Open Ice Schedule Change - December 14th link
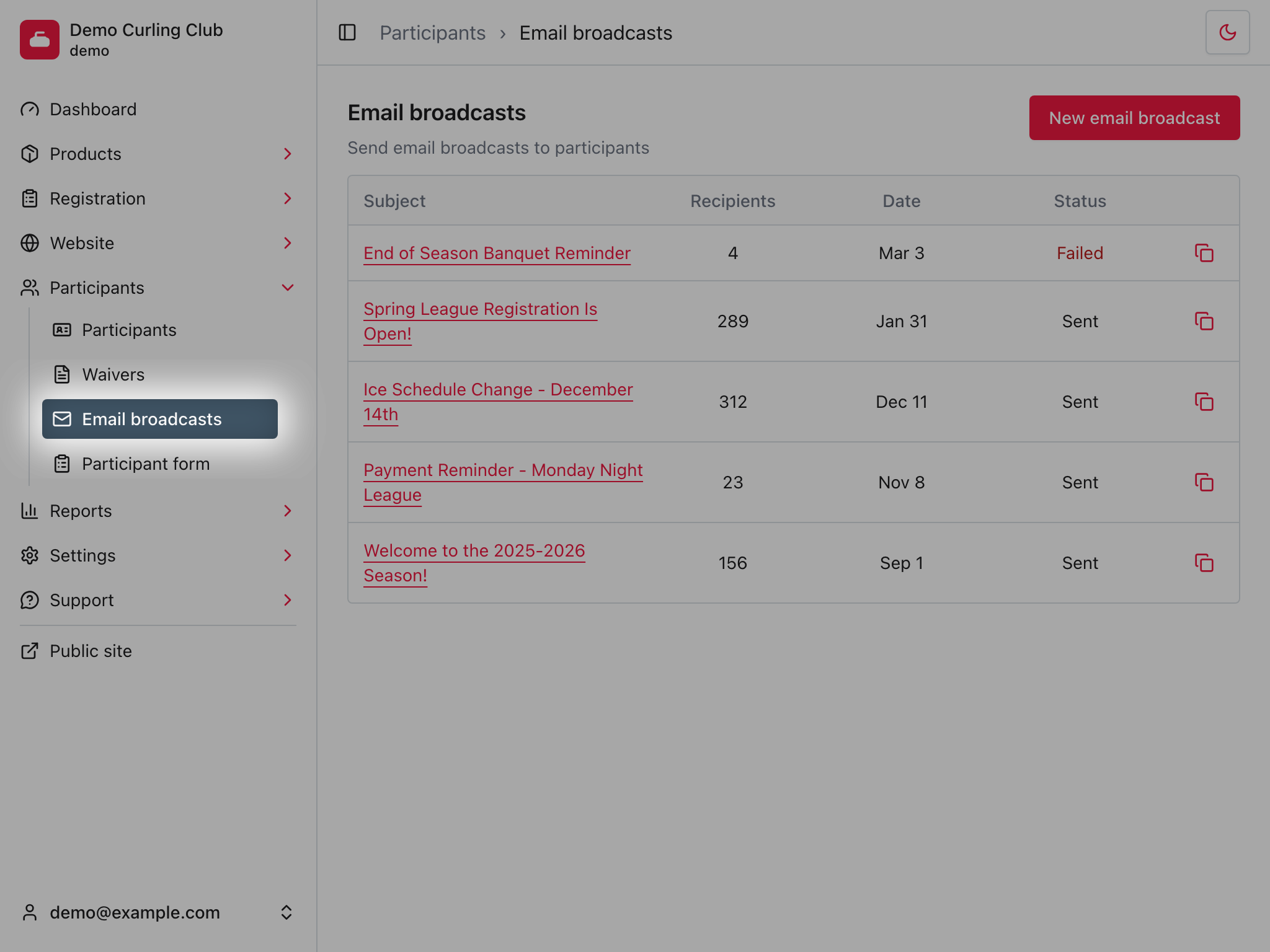Viewport: 1270px width, 952px height. (x=498, y=402)
